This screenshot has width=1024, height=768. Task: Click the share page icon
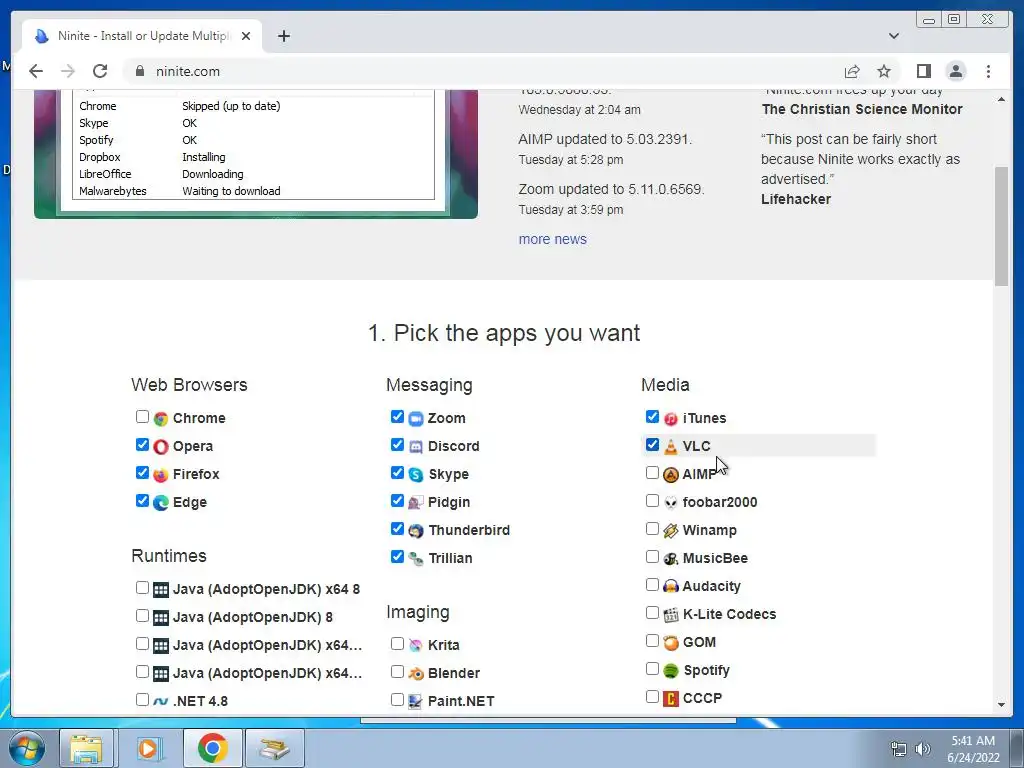[x=852, y=71]
